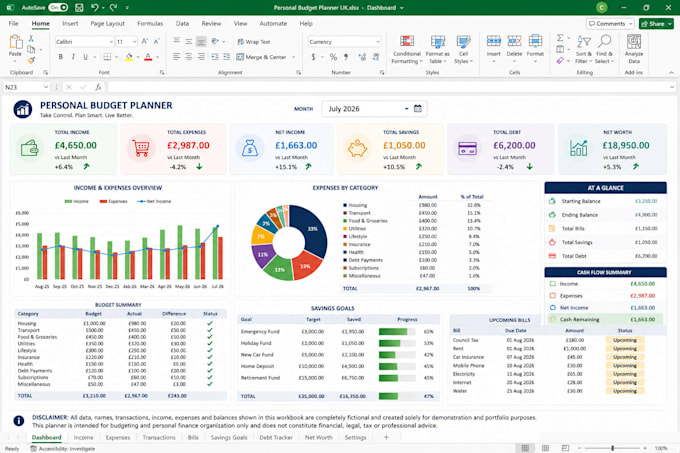Click the Name Box showing N23
This screenshot has height=453, width=680.
point(26,87)
